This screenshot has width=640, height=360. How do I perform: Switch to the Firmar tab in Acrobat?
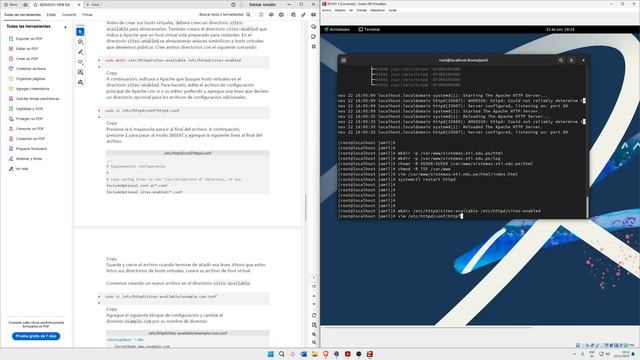pos(87,15)
